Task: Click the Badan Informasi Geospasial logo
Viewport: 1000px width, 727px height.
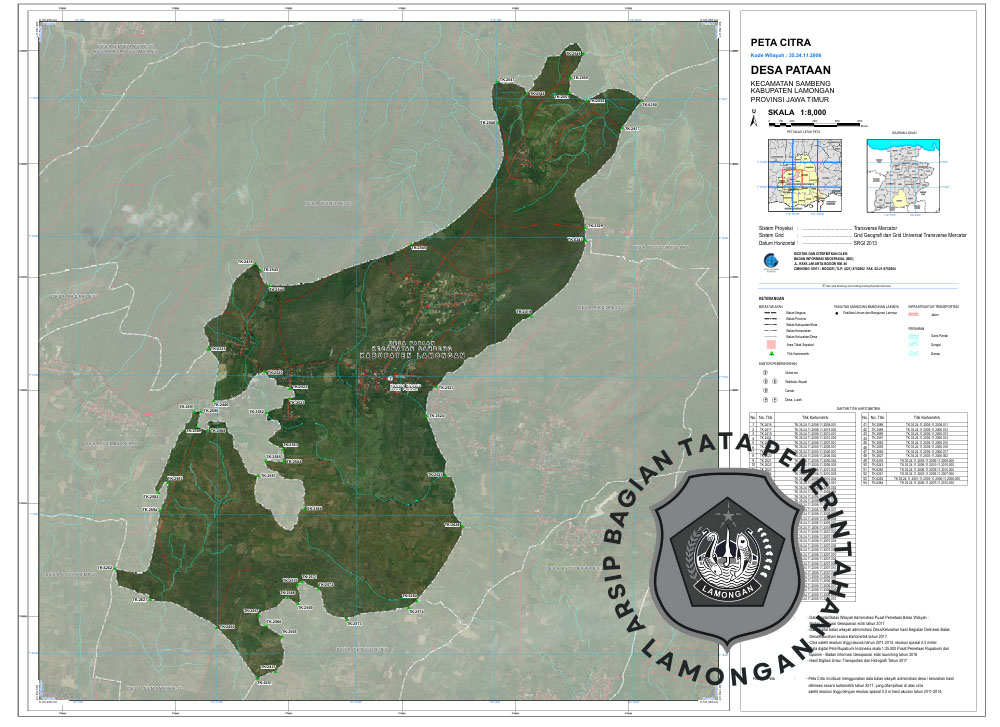Action: [x=769, y=261]
